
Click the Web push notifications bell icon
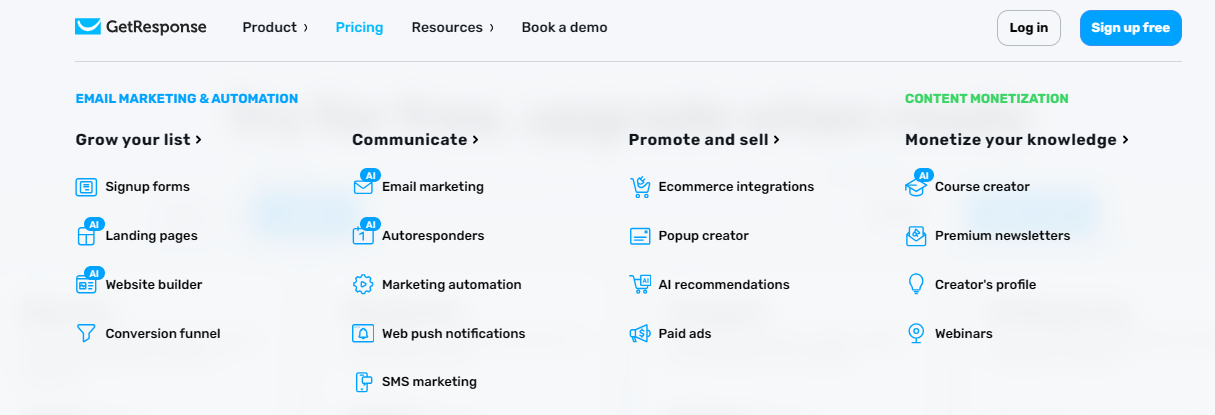tap(363, 334)
